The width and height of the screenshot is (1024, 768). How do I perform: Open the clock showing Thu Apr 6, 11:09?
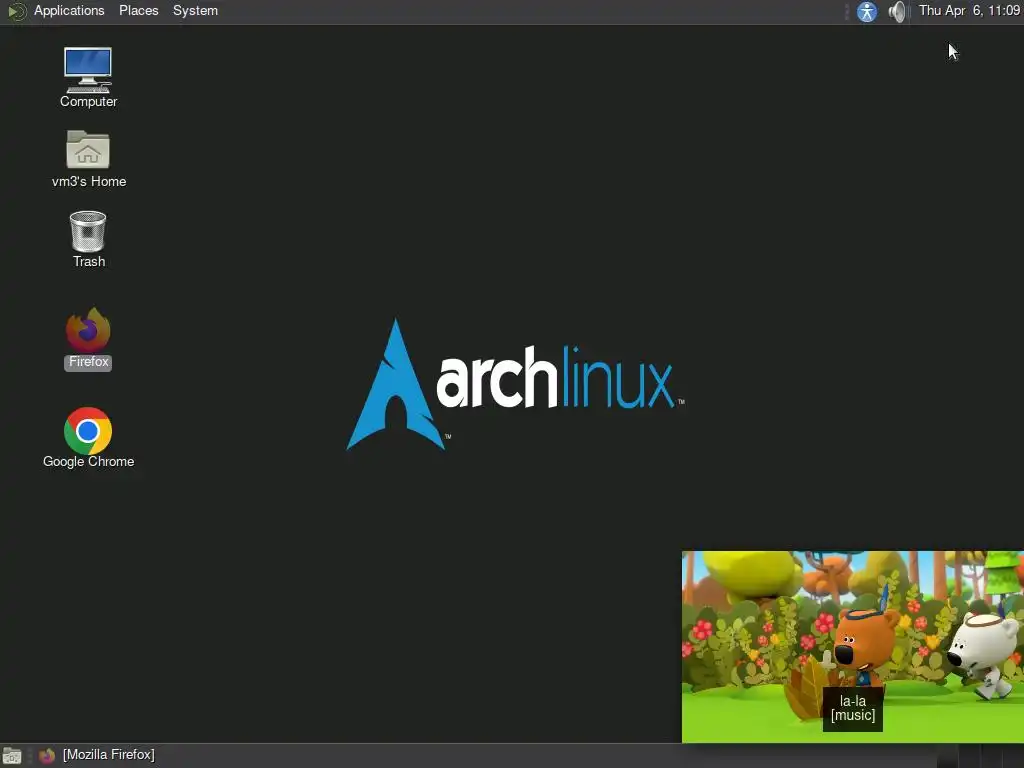[969, 11]
